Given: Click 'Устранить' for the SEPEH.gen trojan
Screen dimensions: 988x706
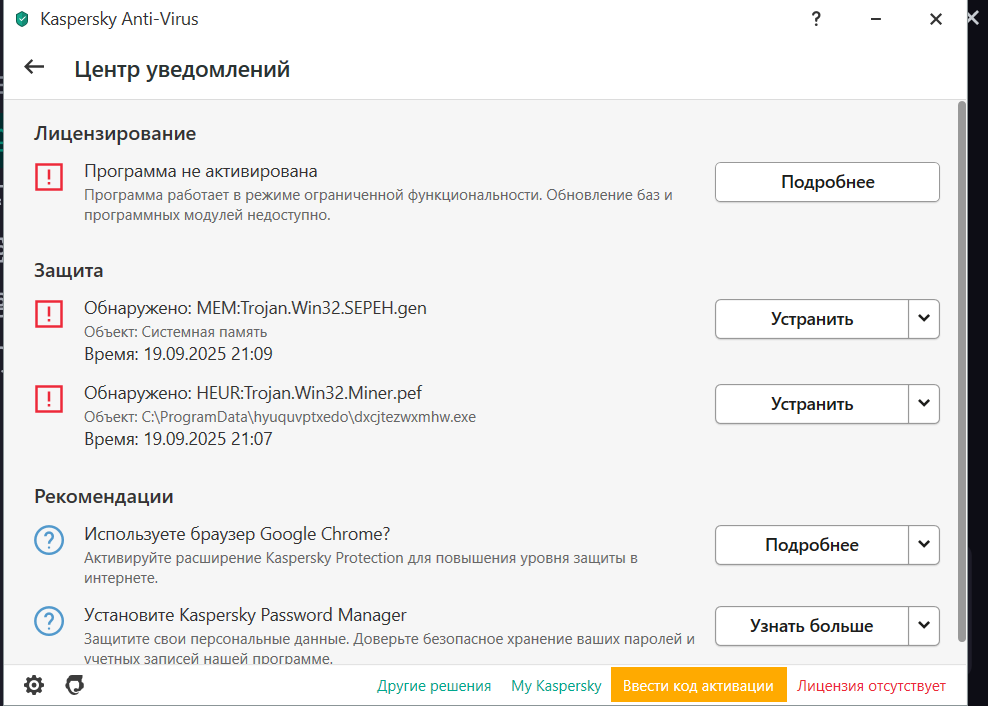Looking at the screenshot, I should 812,319.
